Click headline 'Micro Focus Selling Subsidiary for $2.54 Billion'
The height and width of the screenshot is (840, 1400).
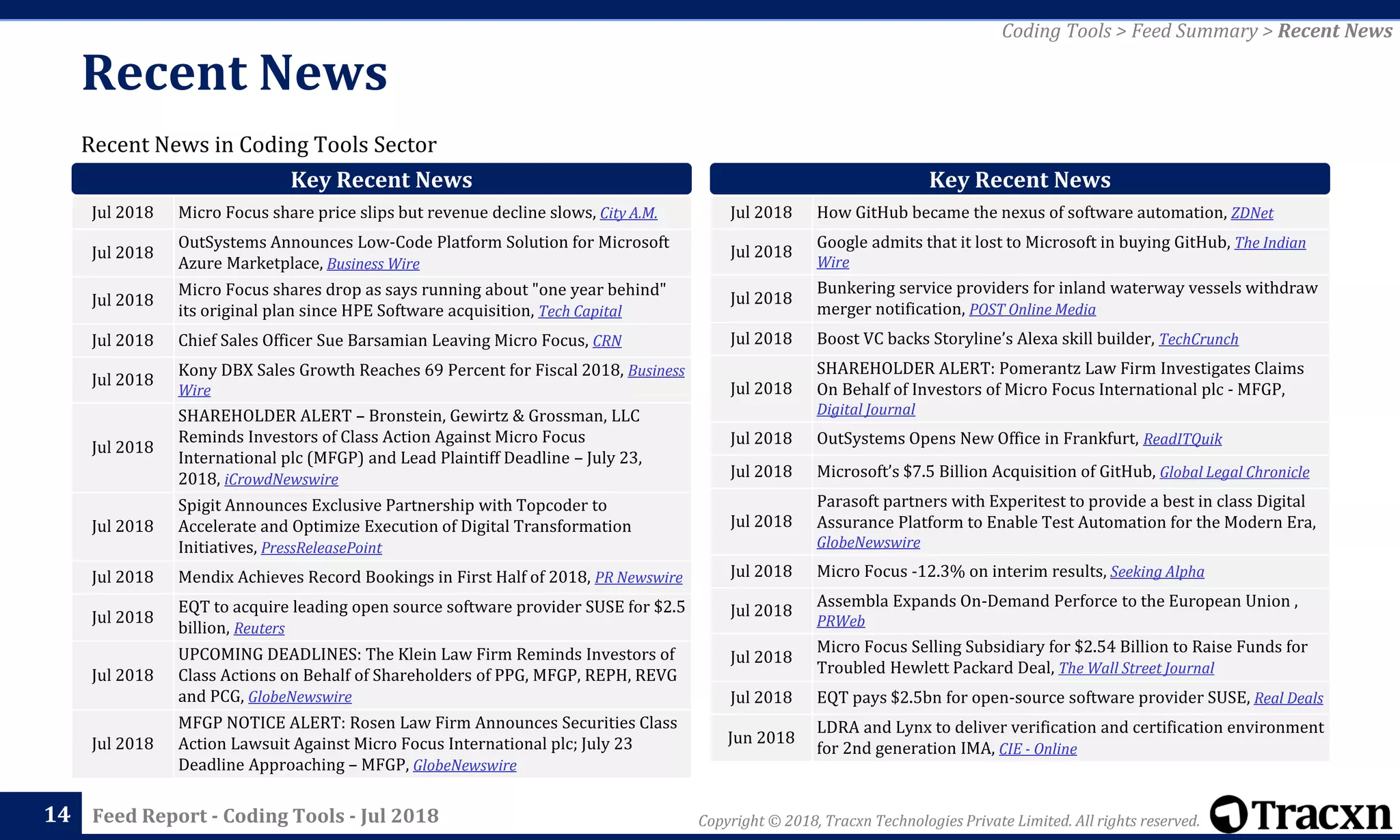click(1062, 657)
